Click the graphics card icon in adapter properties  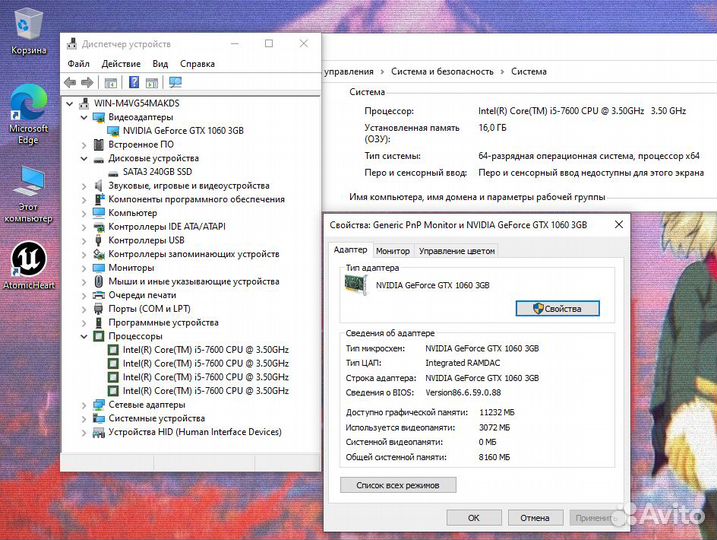coord(356,285)
